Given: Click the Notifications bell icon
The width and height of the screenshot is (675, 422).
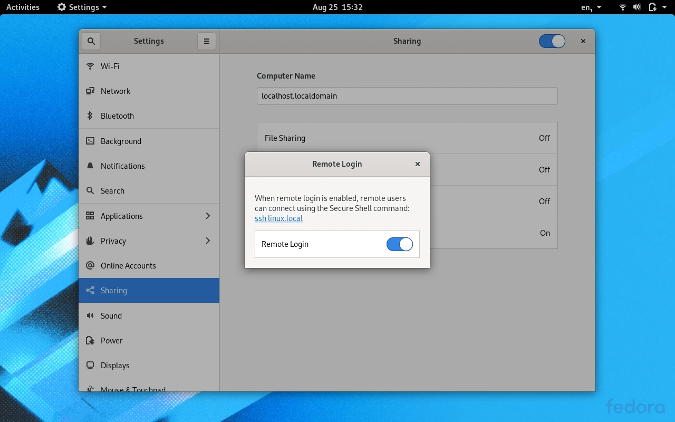Looking at the screenshot, I should pos(90,166).
